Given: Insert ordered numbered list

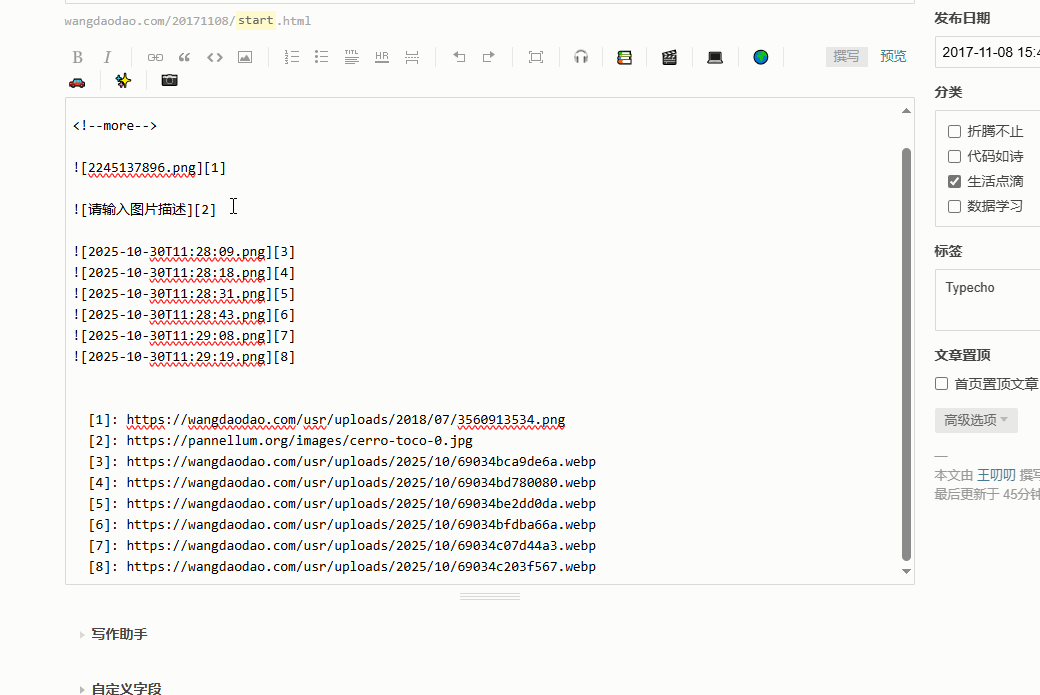Looking at the screenshot, I should click(x=292, y=57).
